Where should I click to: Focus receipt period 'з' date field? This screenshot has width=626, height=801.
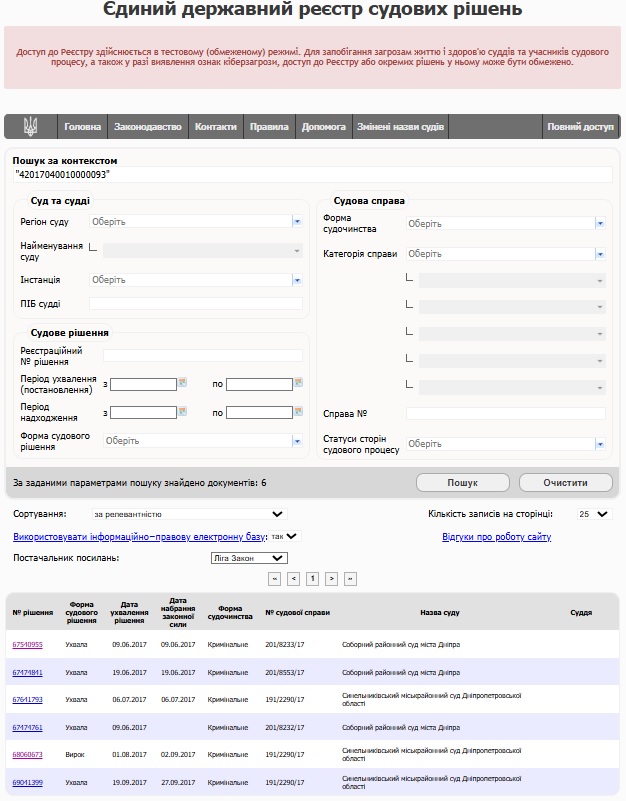click(x=144, y=412)
